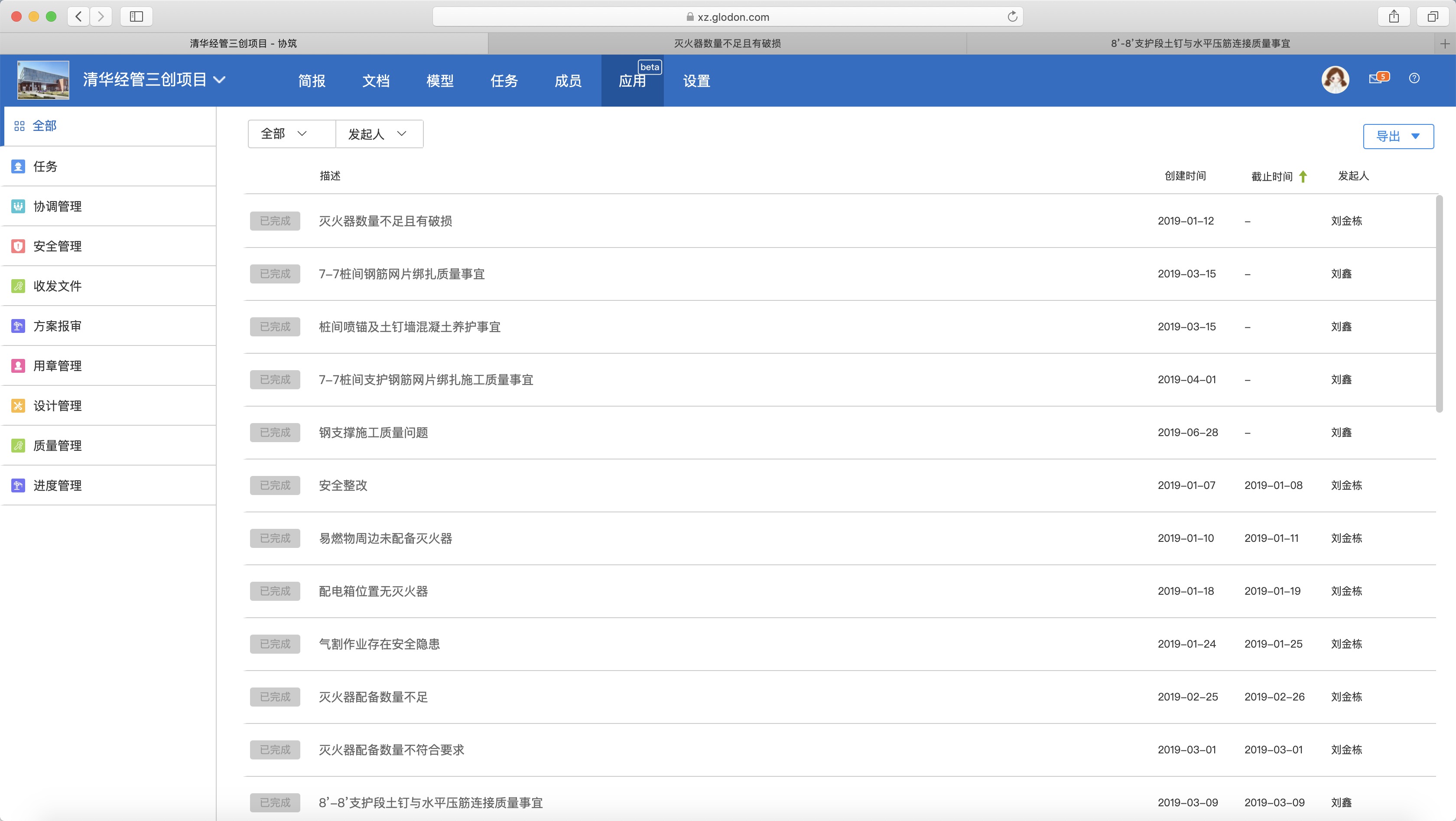Screen dimensions: 1456x821
Task: Switch to the 模型 tab in top navigation
Action: click(x=440, y=80)
